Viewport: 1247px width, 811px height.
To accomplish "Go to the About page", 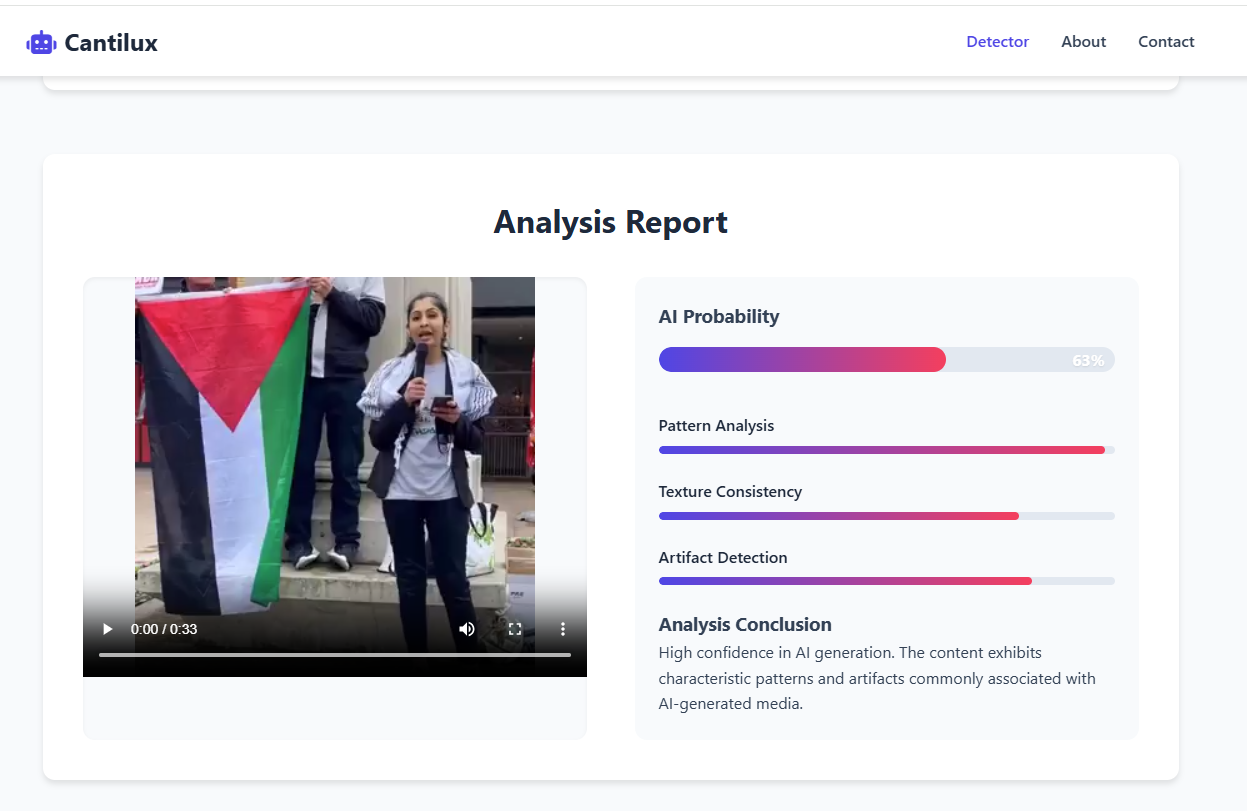I will pos(1083,42).
